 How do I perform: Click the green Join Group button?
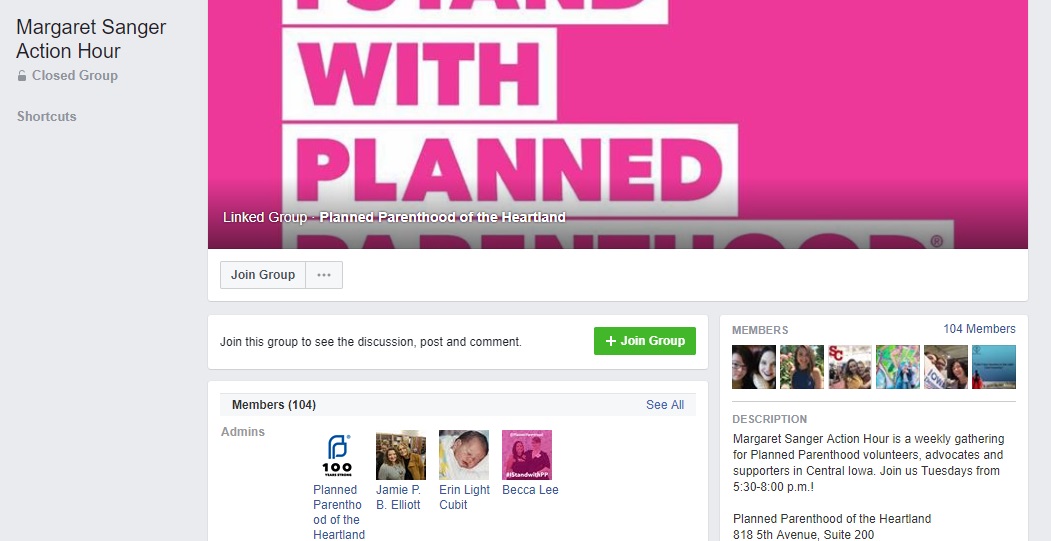click(645, 341)
